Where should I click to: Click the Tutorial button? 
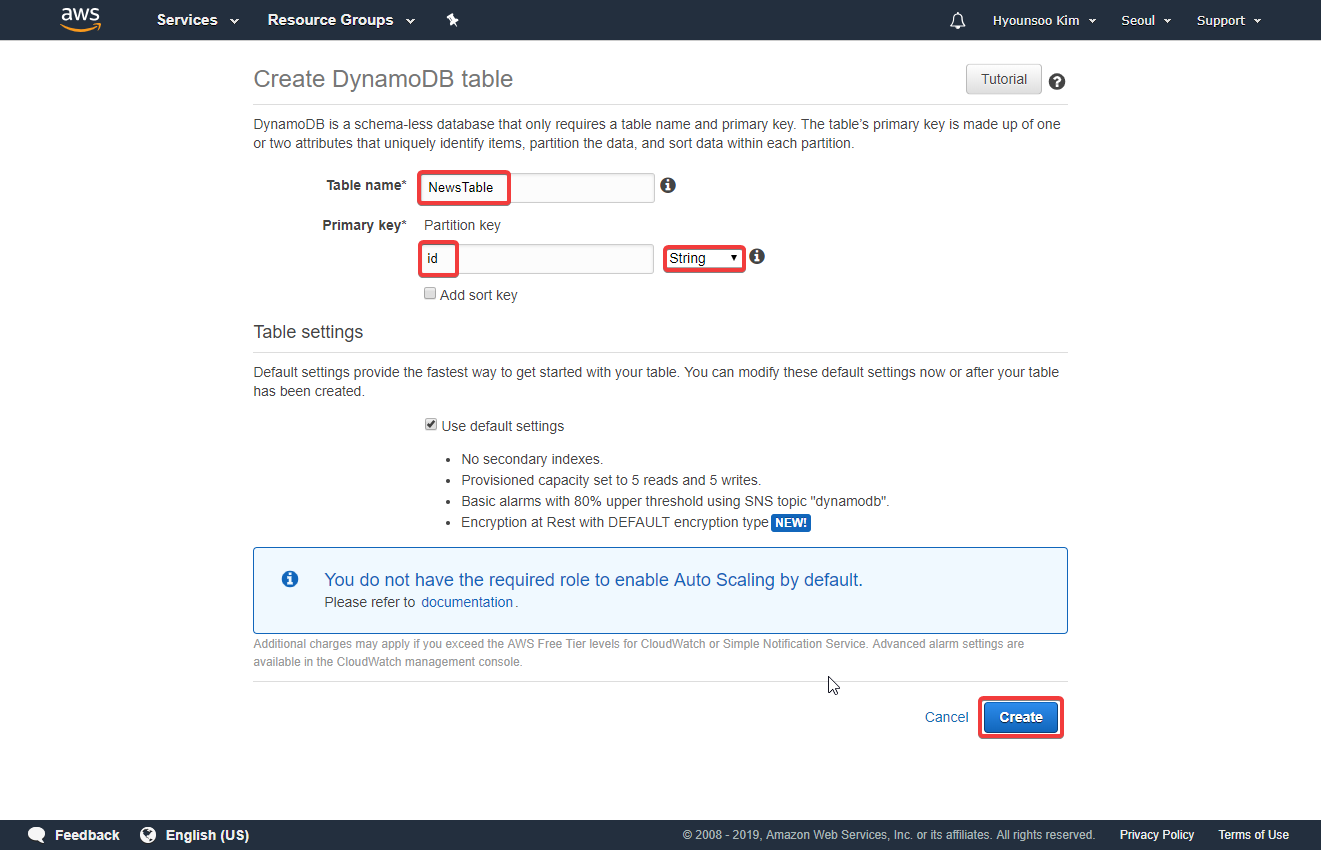pyautogui.click(x=1004, y=79)
